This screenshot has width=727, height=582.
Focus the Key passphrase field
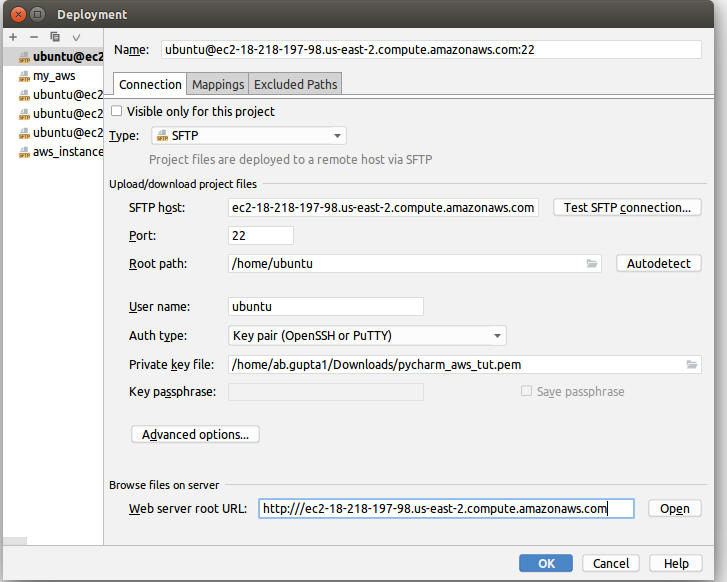325,392
